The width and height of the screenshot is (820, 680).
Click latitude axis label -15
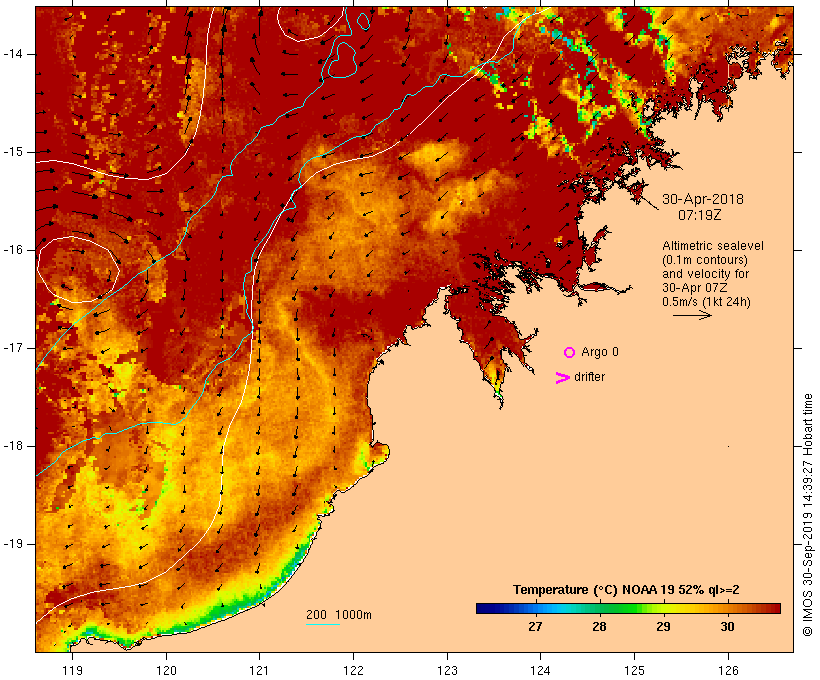coord(13,152)
